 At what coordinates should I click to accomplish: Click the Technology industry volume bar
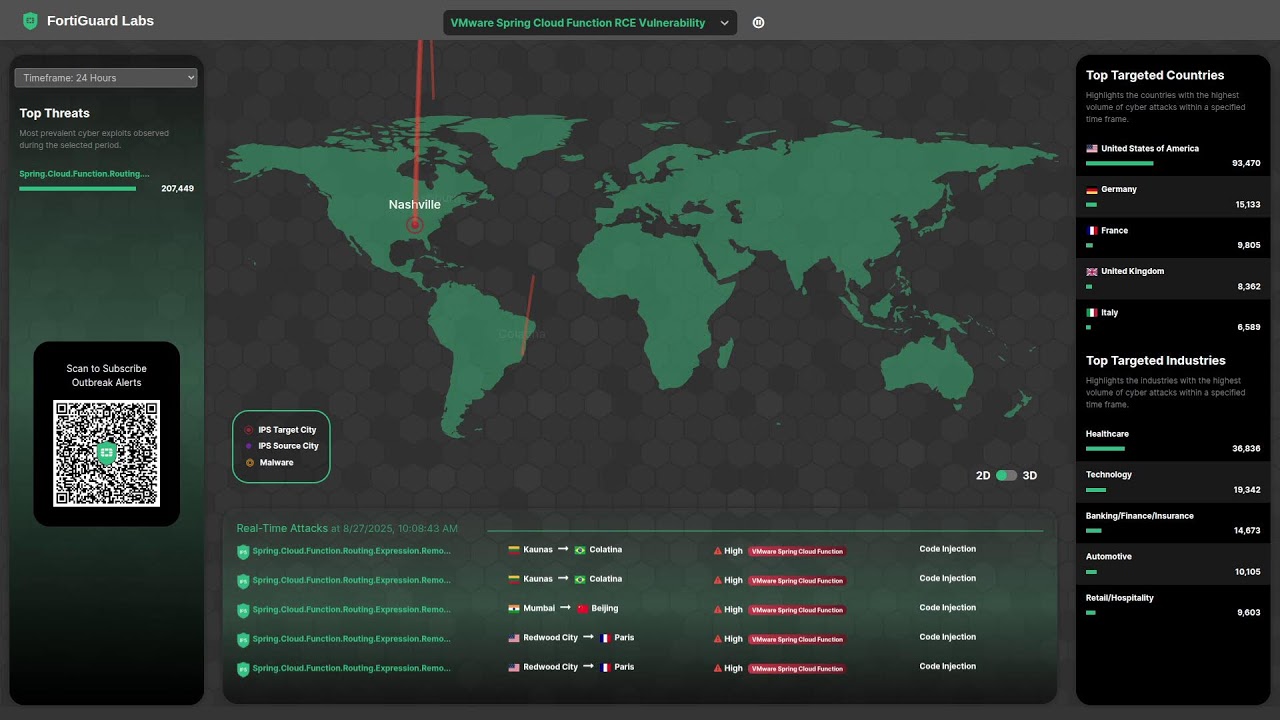(1096, 490)
